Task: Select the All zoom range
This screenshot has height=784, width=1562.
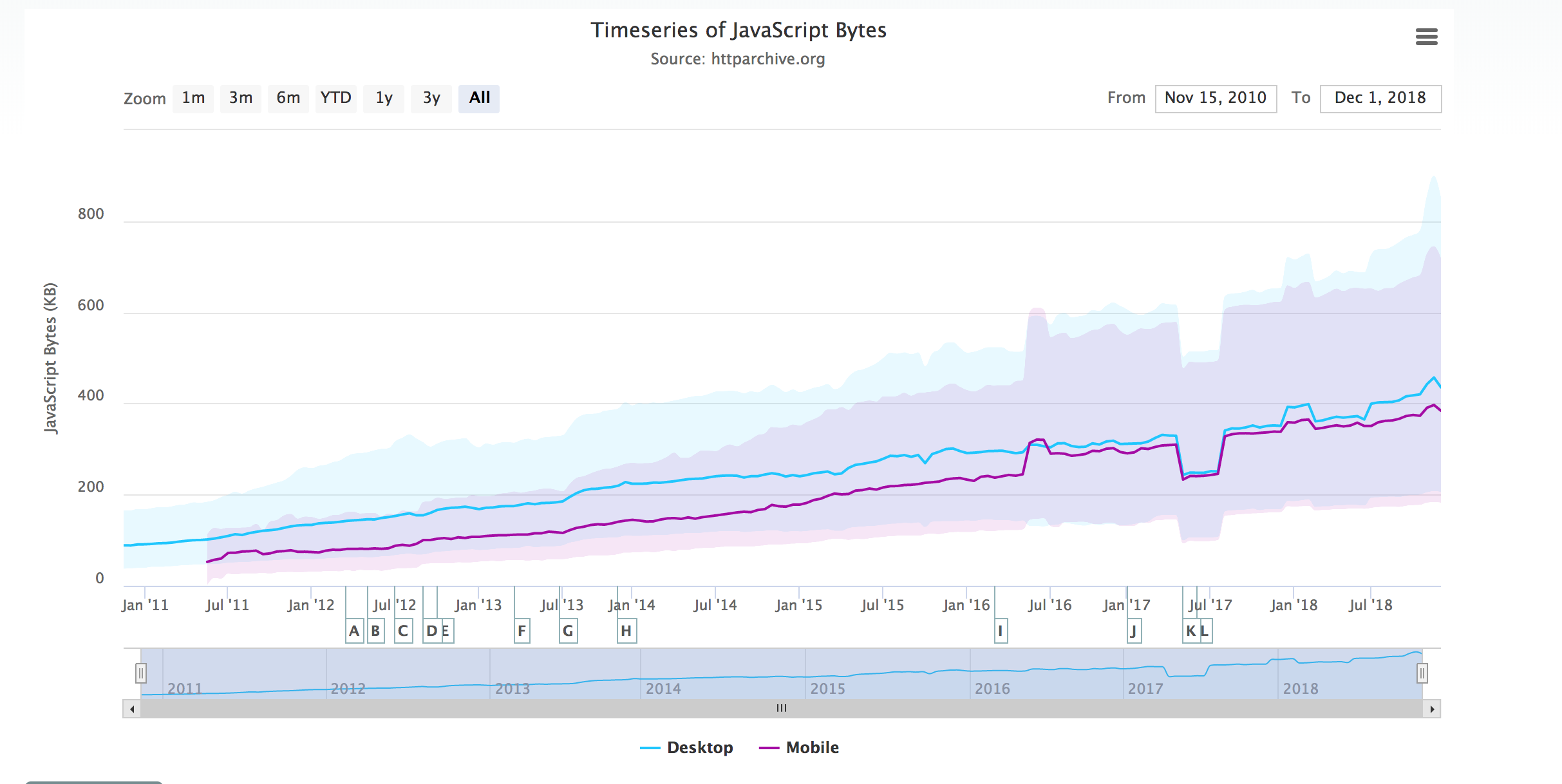Action: tap(479, 98)
